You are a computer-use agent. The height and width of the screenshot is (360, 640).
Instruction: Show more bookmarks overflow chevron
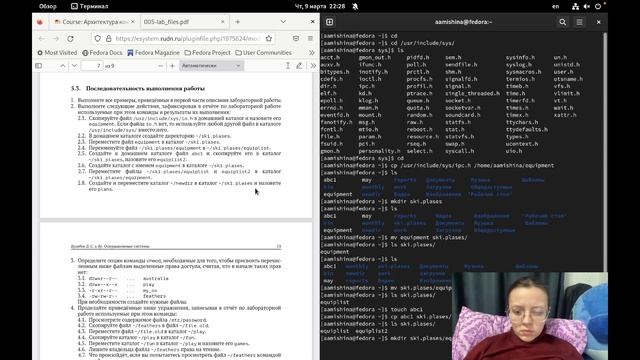[311, 53]
